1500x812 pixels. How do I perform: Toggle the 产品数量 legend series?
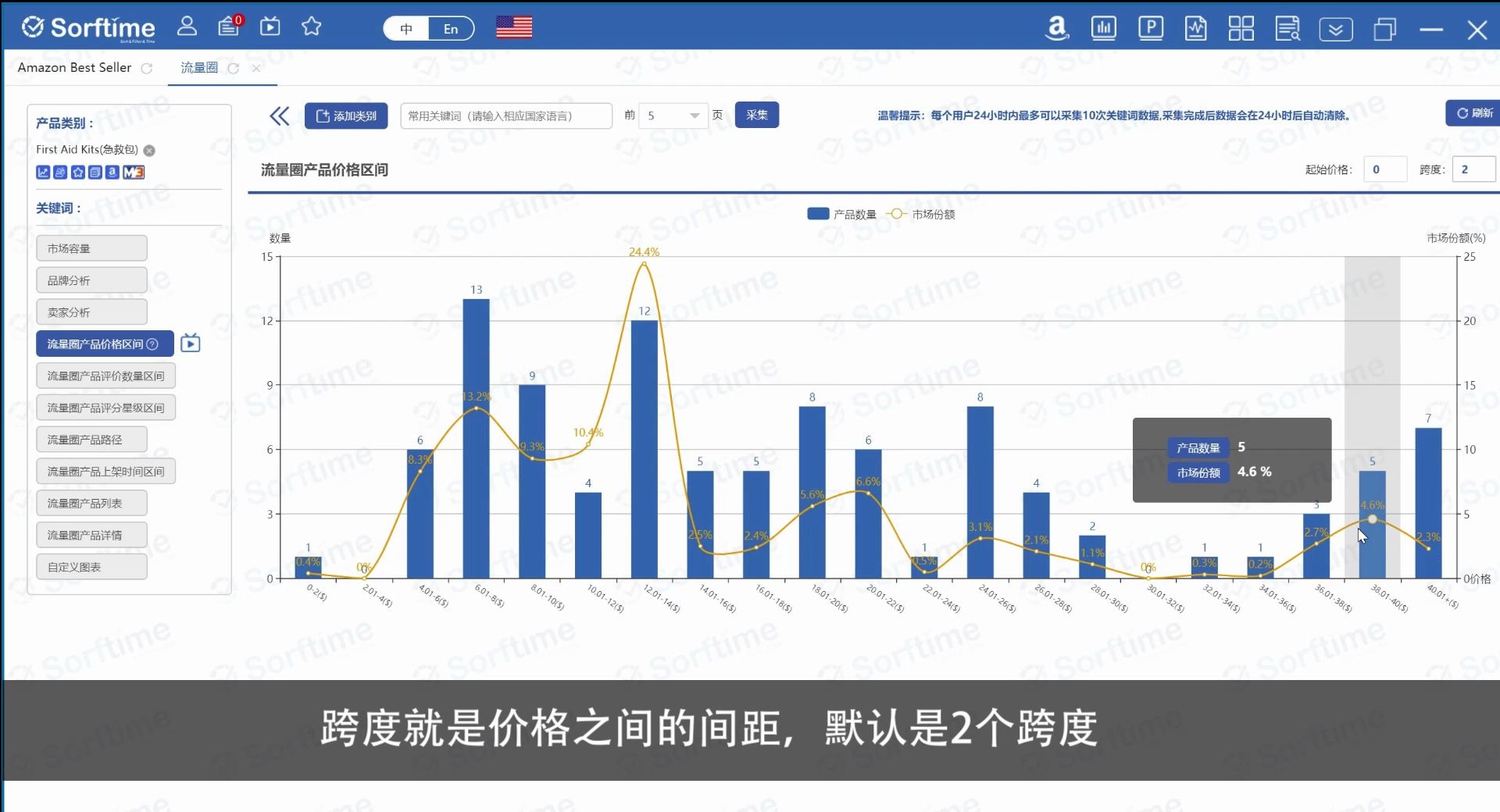pyautogui.click(x=841, y=214)
